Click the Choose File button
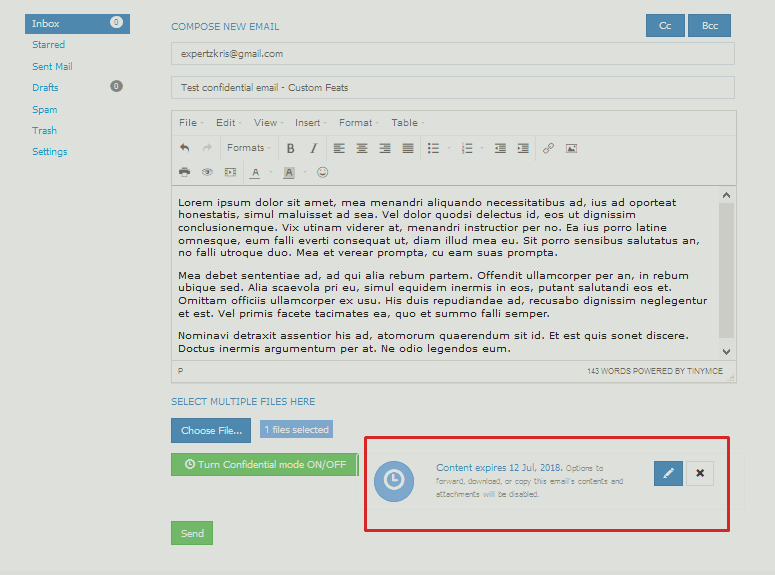 211,431
